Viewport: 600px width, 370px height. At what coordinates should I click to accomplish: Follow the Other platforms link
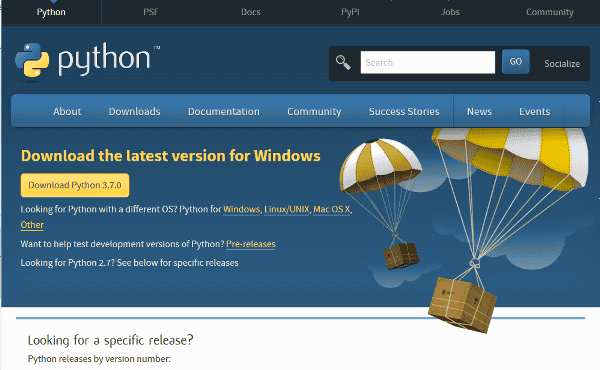point(32,225)
